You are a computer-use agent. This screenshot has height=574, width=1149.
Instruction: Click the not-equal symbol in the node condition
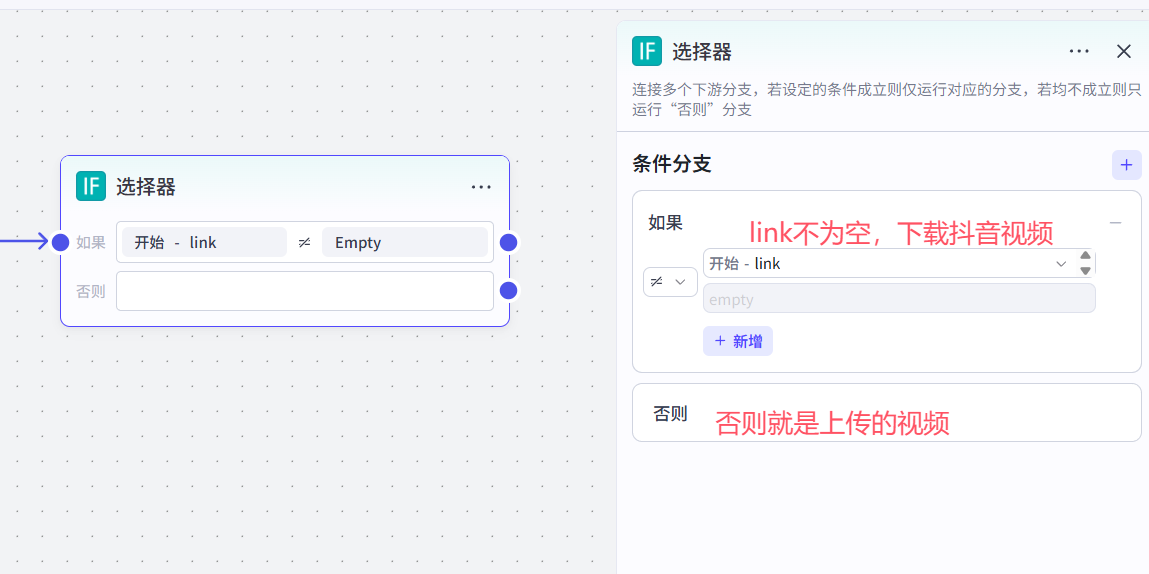pos(305,243)
